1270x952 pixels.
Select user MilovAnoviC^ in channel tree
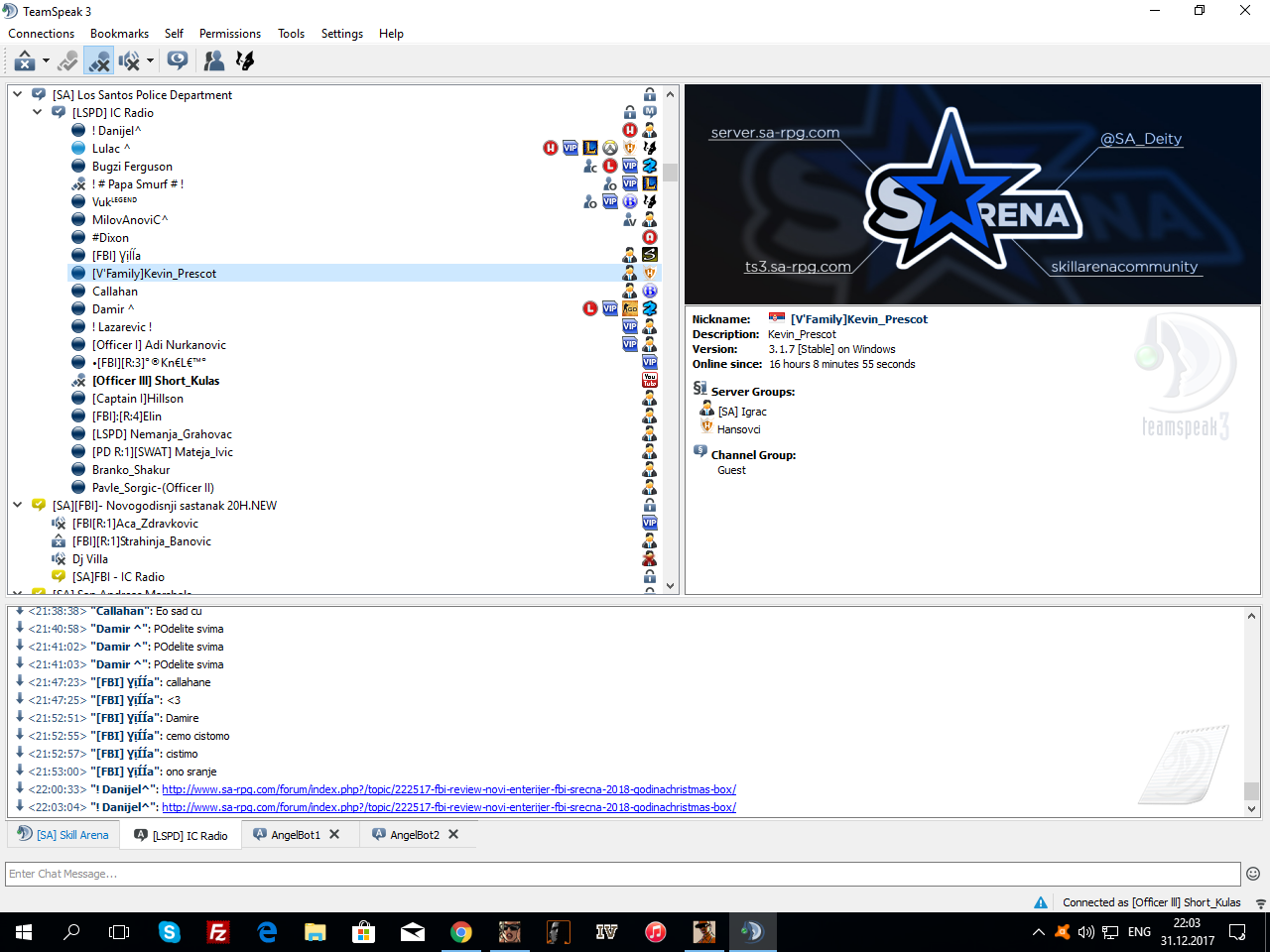click(130, 220)
